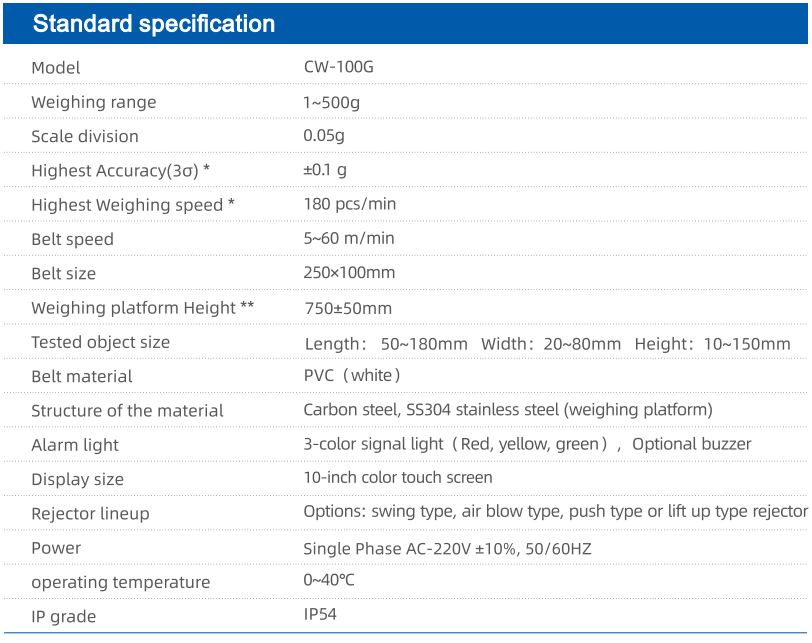This screenshot has width=812, height=643.
Task: Click the 3-color signal light description
Action: [x=527, y=444]
